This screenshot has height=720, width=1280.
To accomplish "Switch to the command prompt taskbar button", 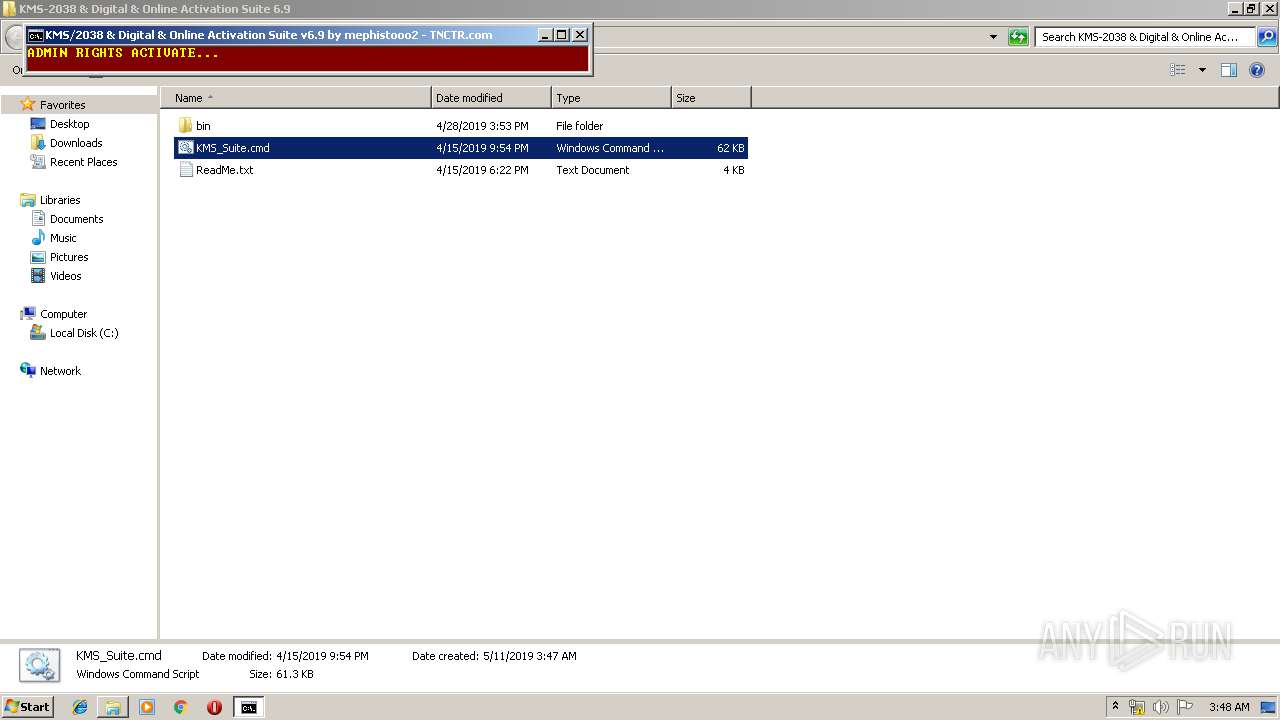I will pos(248,707).
